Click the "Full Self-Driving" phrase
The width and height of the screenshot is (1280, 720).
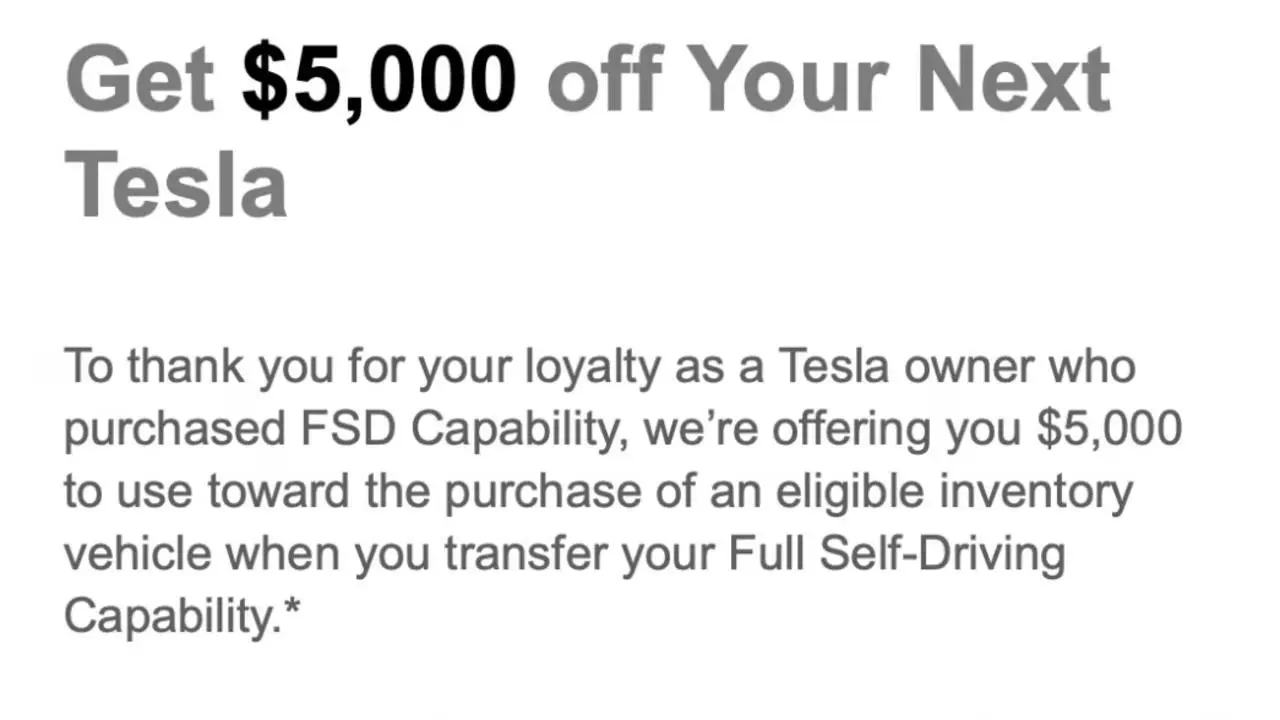click(x=896, y=553)
